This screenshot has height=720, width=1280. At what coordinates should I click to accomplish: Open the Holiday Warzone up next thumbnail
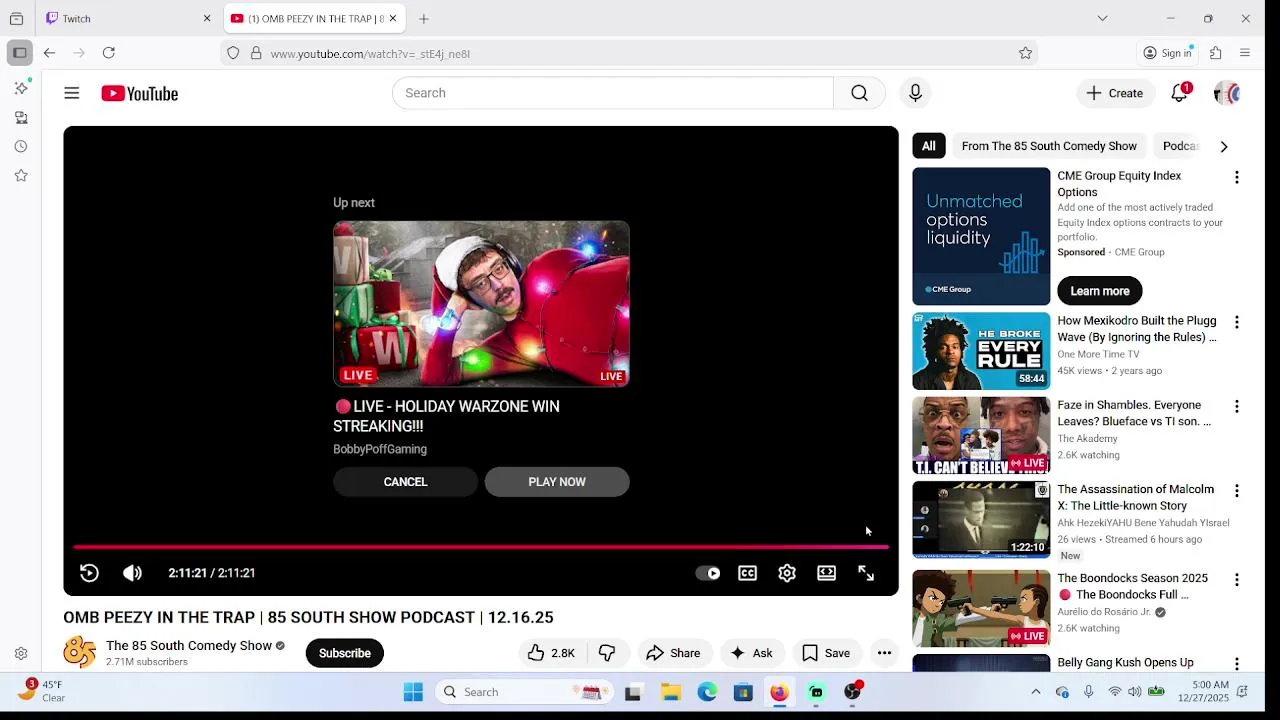point(481,304)
